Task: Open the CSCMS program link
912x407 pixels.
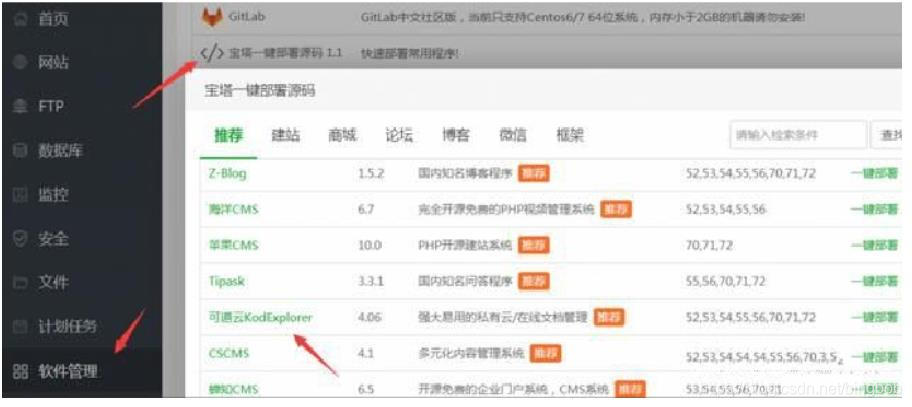Action: [x=229, y=354]
